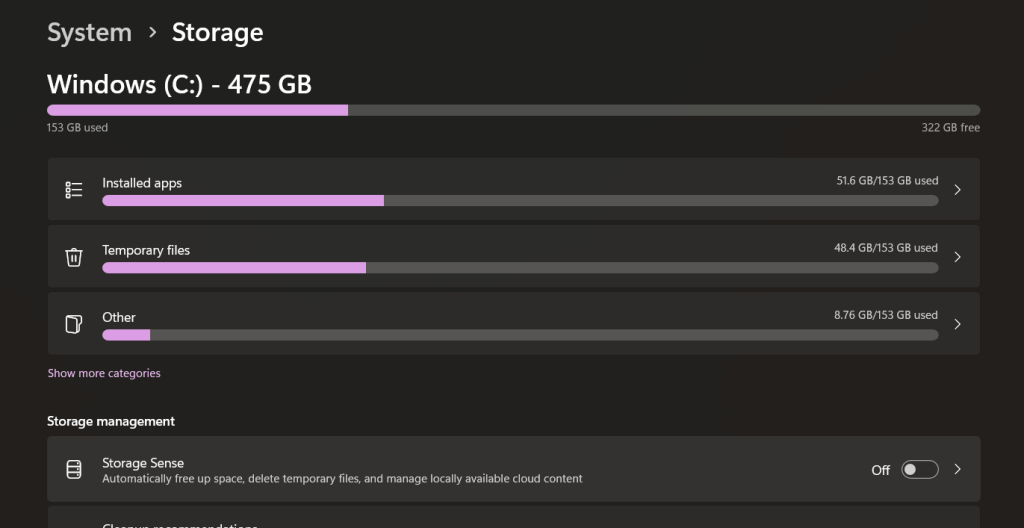Click the Other category documents icon
Screen dimensions: 1024x528
(73, 324)
